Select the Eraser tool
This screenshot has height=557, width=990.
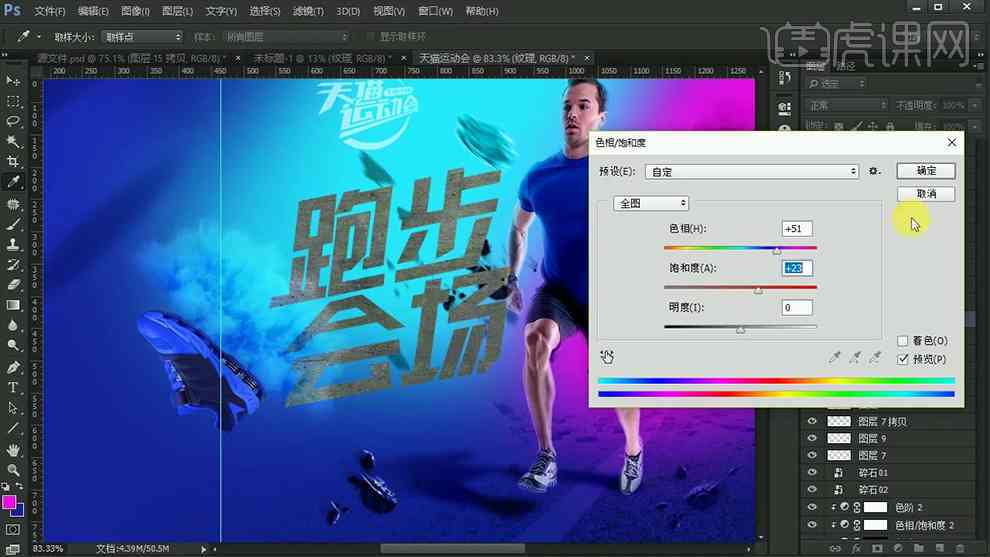coord(13,285)
